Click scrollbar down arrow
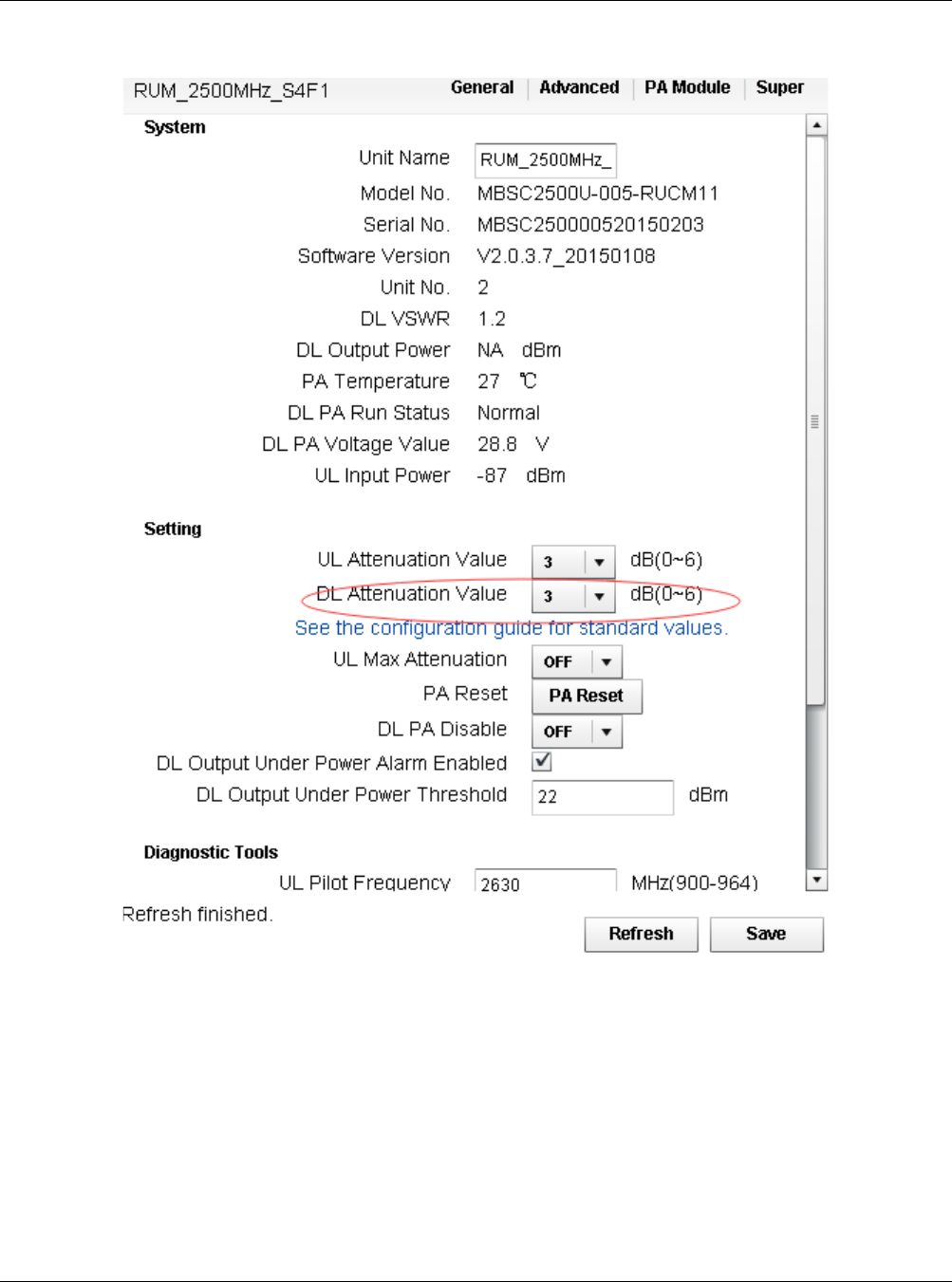Screen dimensions: 952x1282 point(816,880)
